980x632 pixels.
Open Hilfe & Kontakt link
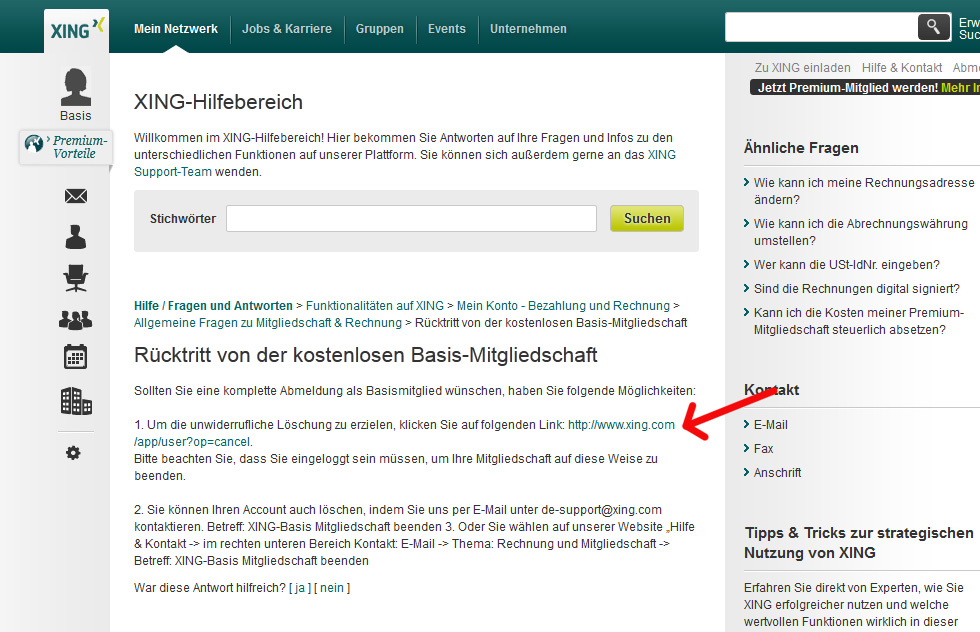902,68
